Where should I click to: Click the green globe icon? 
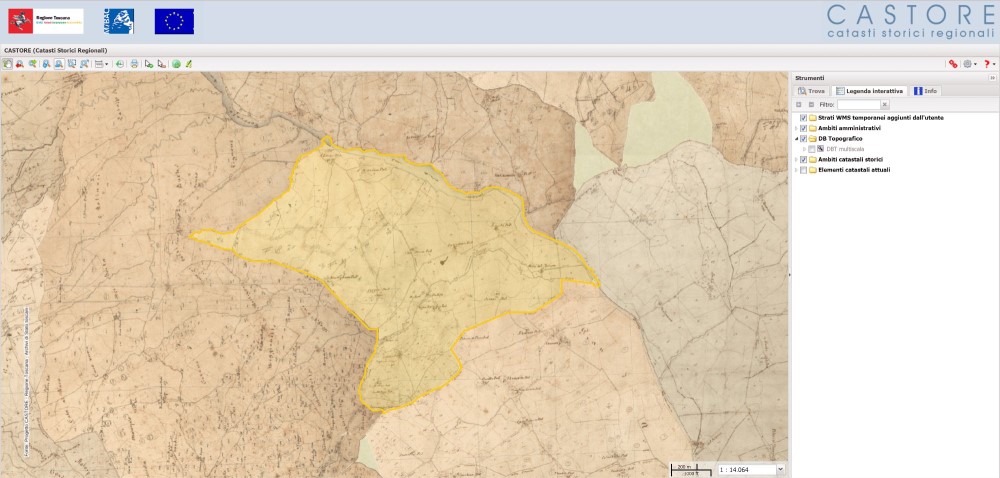pyautogui.click(x=176, y=64)
